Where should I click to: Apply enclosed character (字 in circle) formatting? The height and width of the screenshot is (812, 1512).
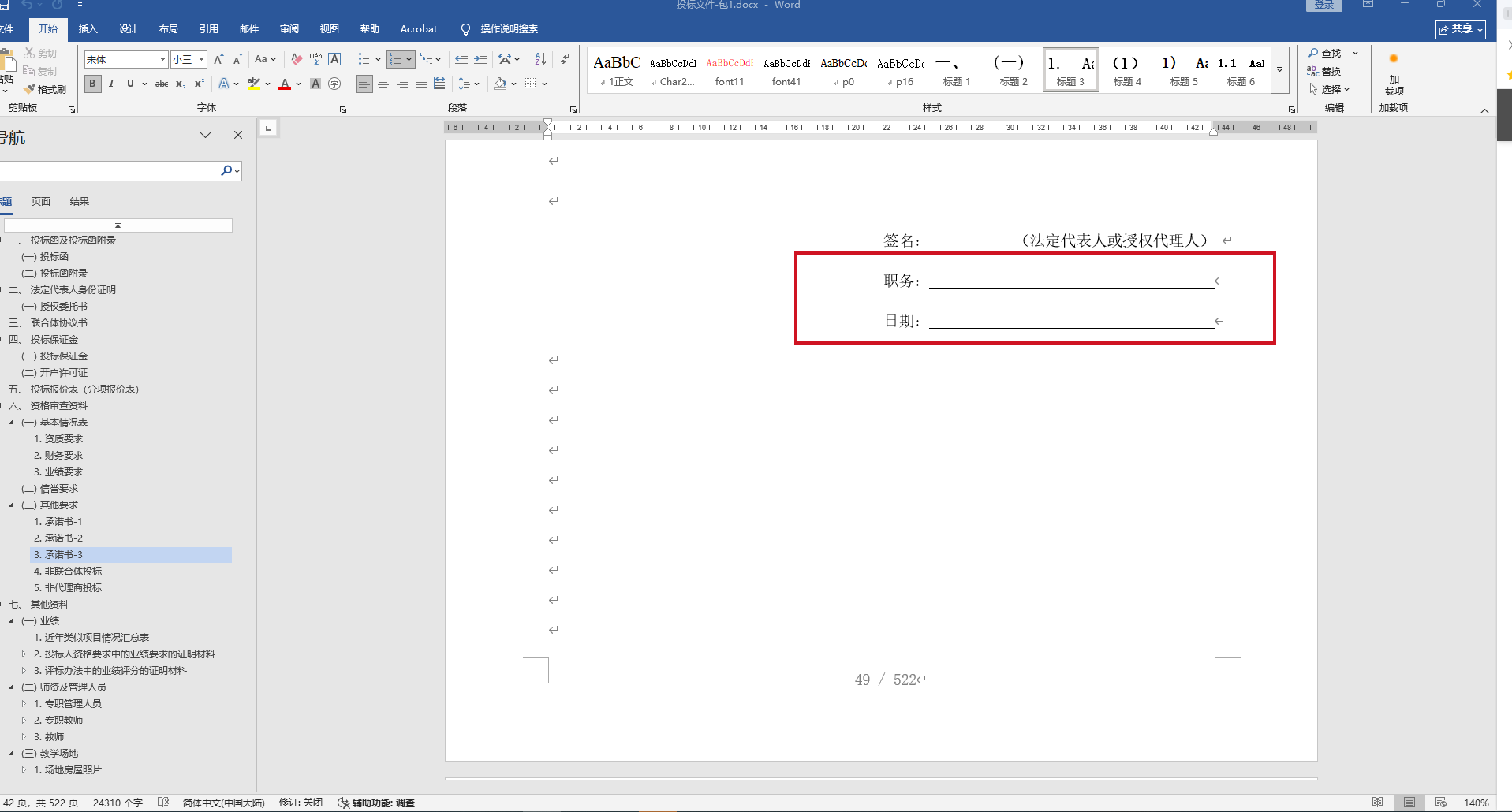coord(334,84)
